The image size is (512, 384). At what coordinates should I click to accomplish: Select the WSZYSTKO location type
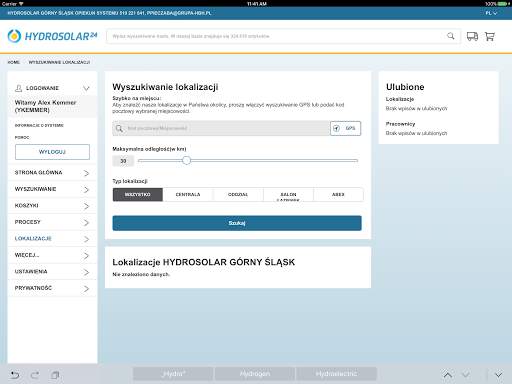click(x=138, y=195)
